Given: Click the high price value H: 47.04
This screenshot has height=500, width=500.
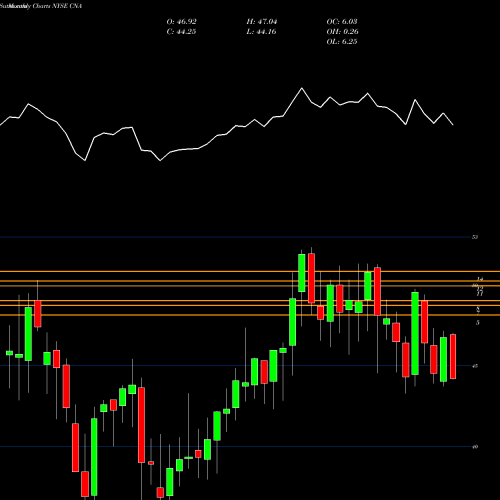Looking at the screenshot, I should (x=262, y=22).
